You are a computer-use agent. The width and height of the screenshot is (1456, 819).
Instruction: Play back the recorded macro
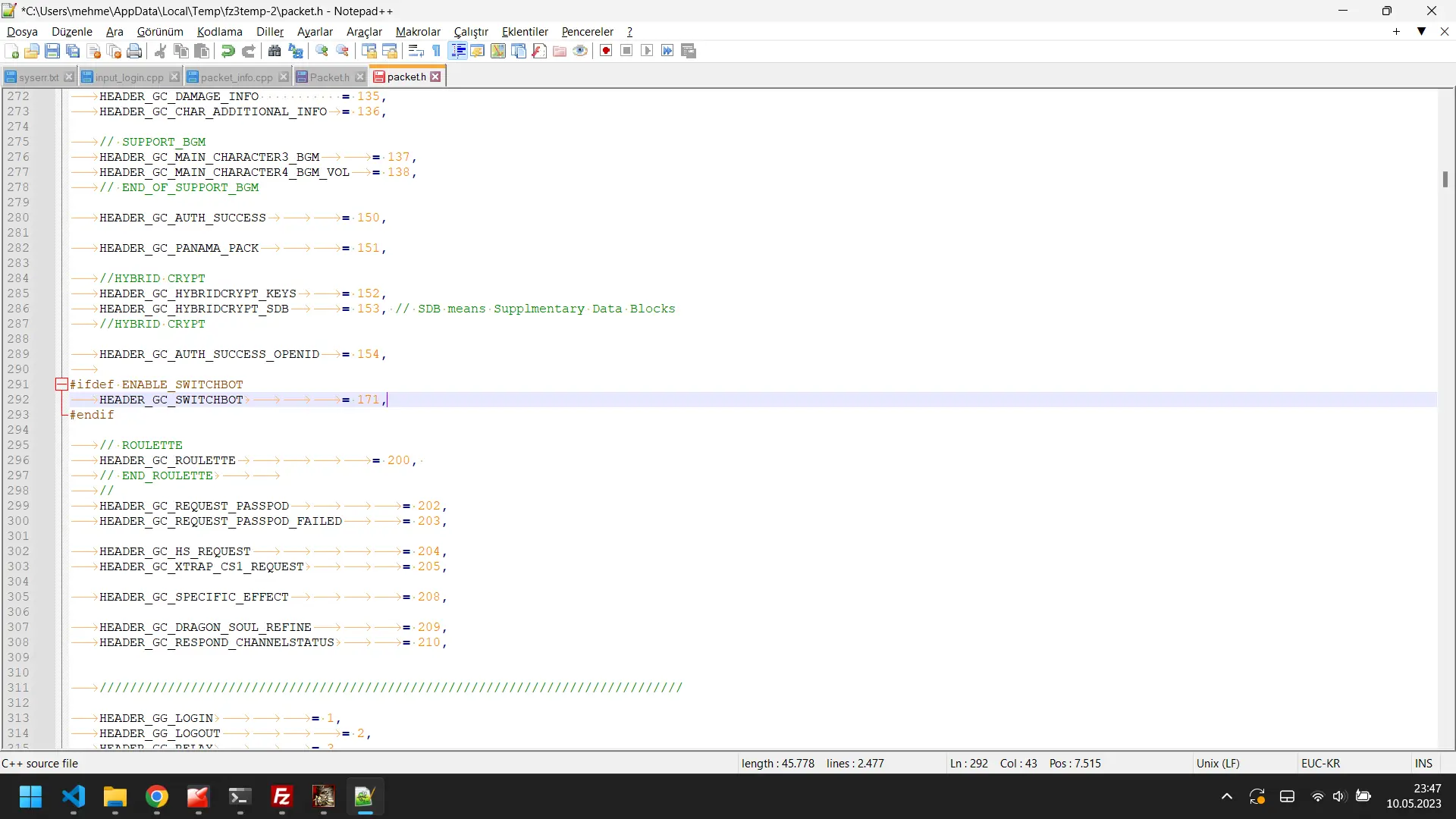647,51
